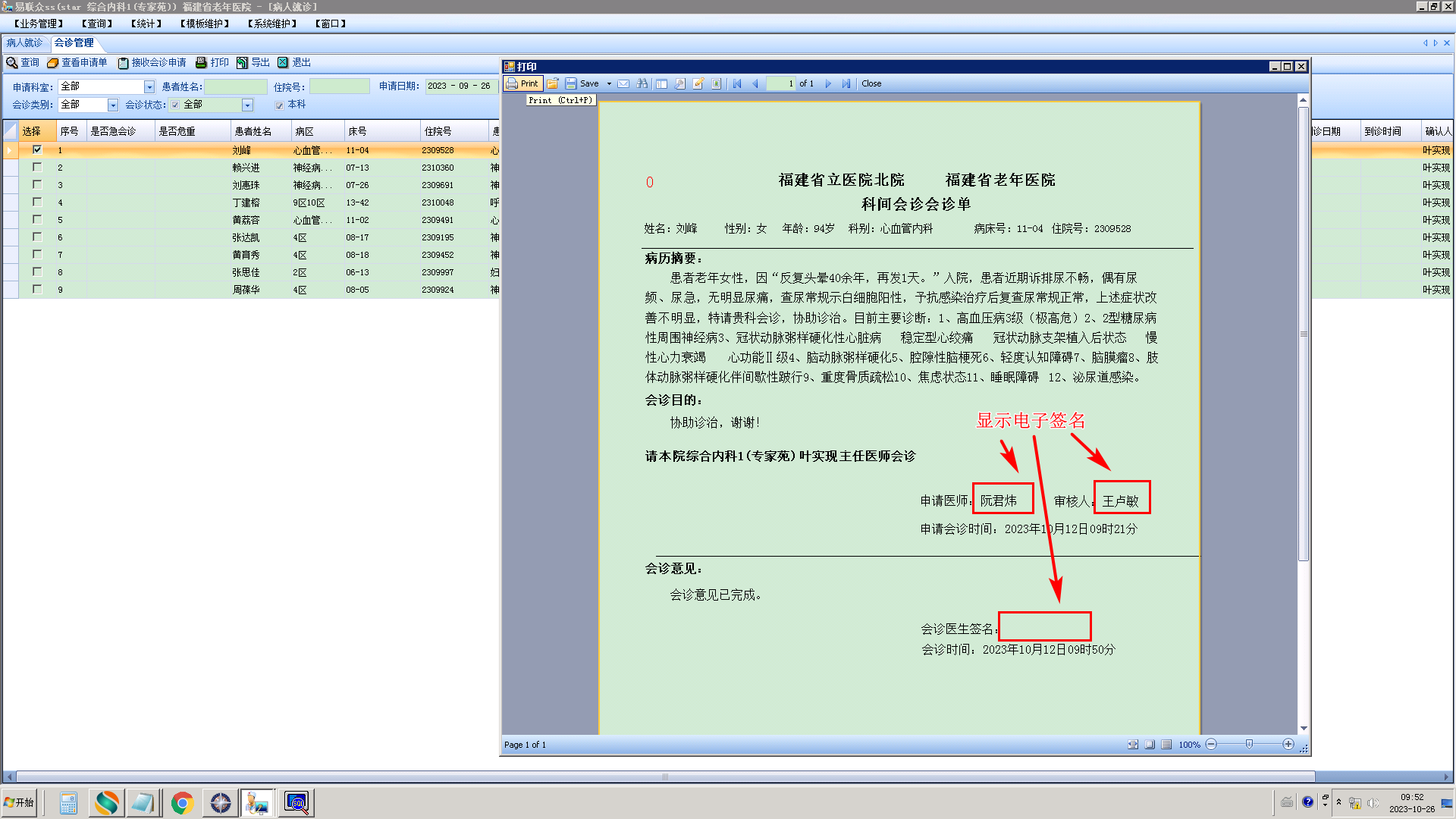The image size is (1456, 819).
Task: Click the binoculars Find icon
Action: coord(642,83)
